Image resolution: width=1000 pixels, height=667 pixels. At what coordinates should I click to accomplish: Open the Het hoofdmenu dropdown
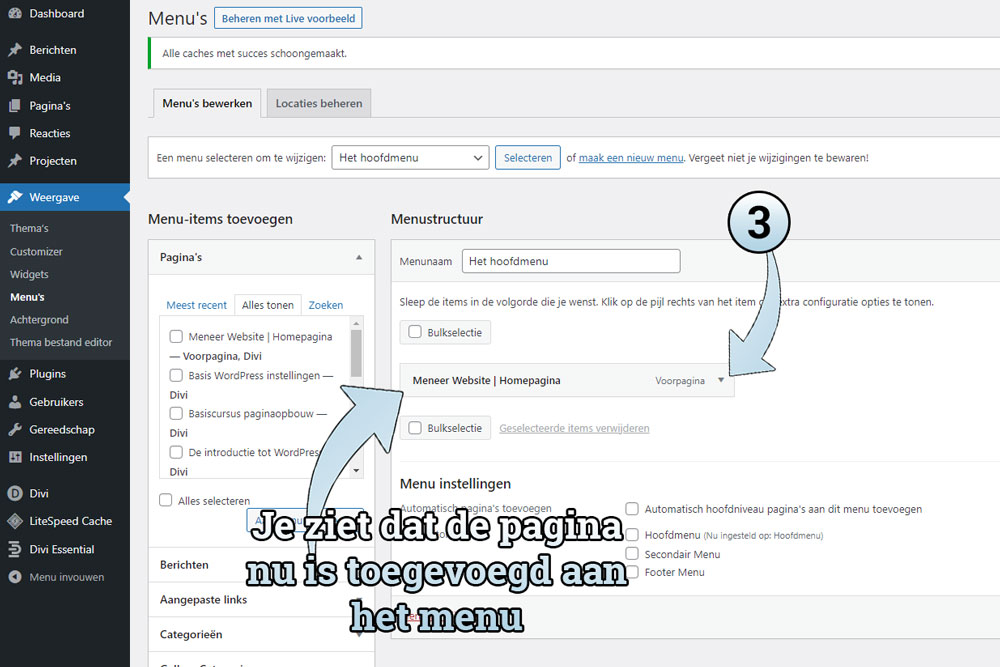(410, 157)
